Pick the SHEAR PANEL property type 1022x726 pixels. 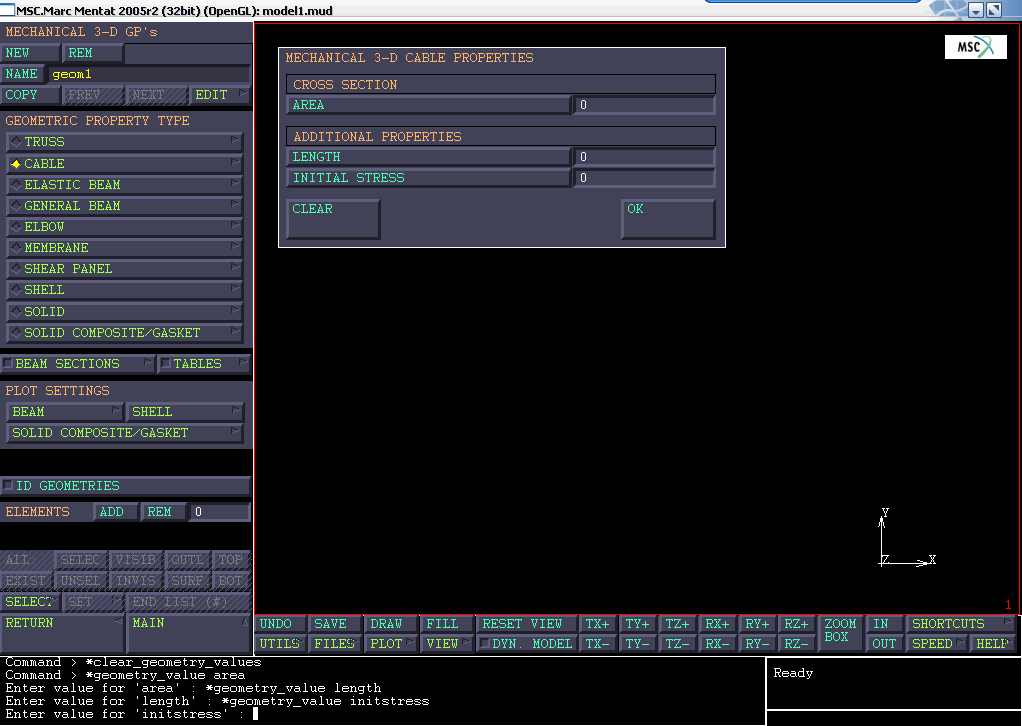[124, 269]
